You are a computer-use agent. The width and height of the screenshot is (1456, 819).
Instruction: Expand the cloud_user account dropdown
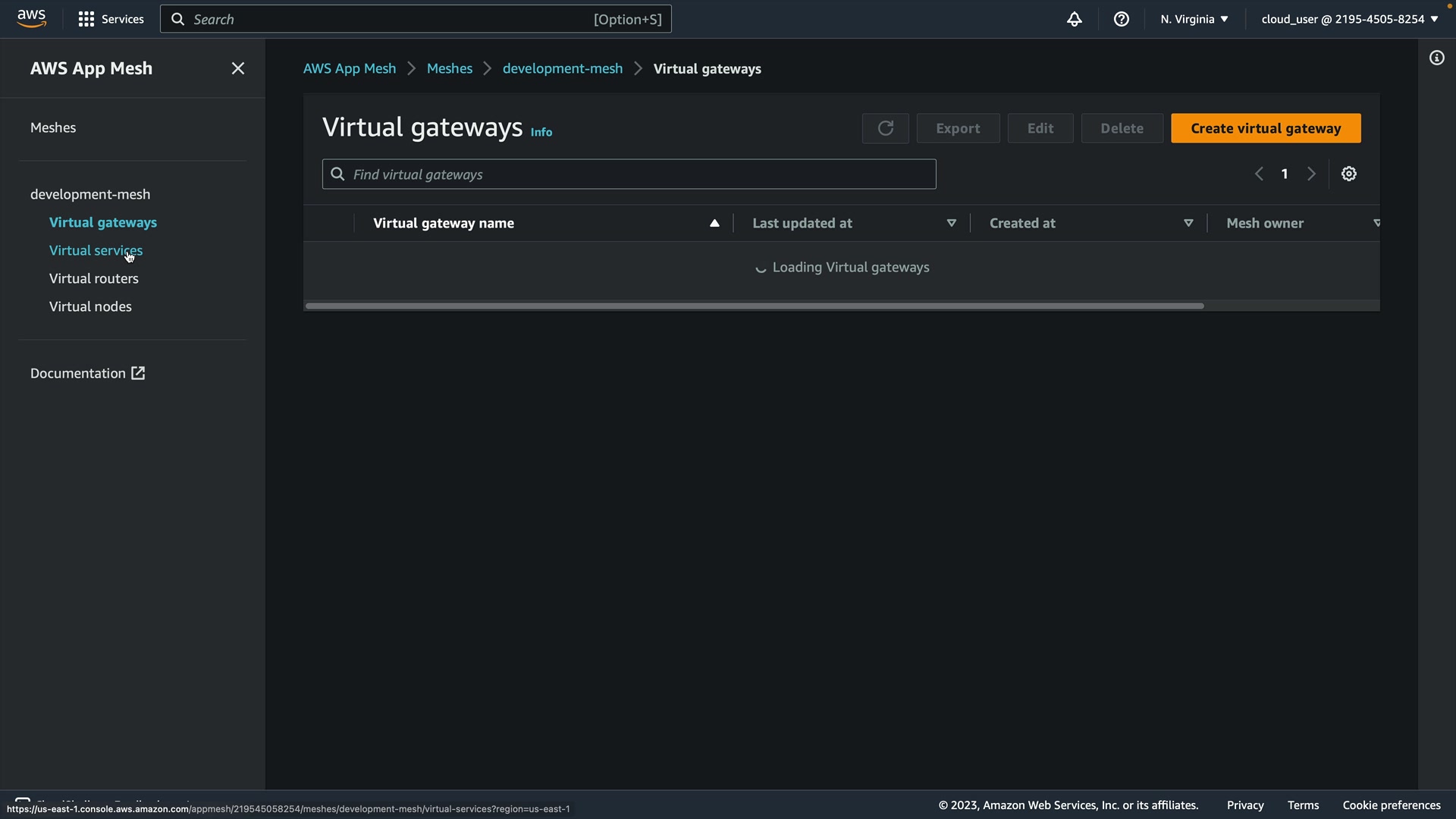point(1349,19)
